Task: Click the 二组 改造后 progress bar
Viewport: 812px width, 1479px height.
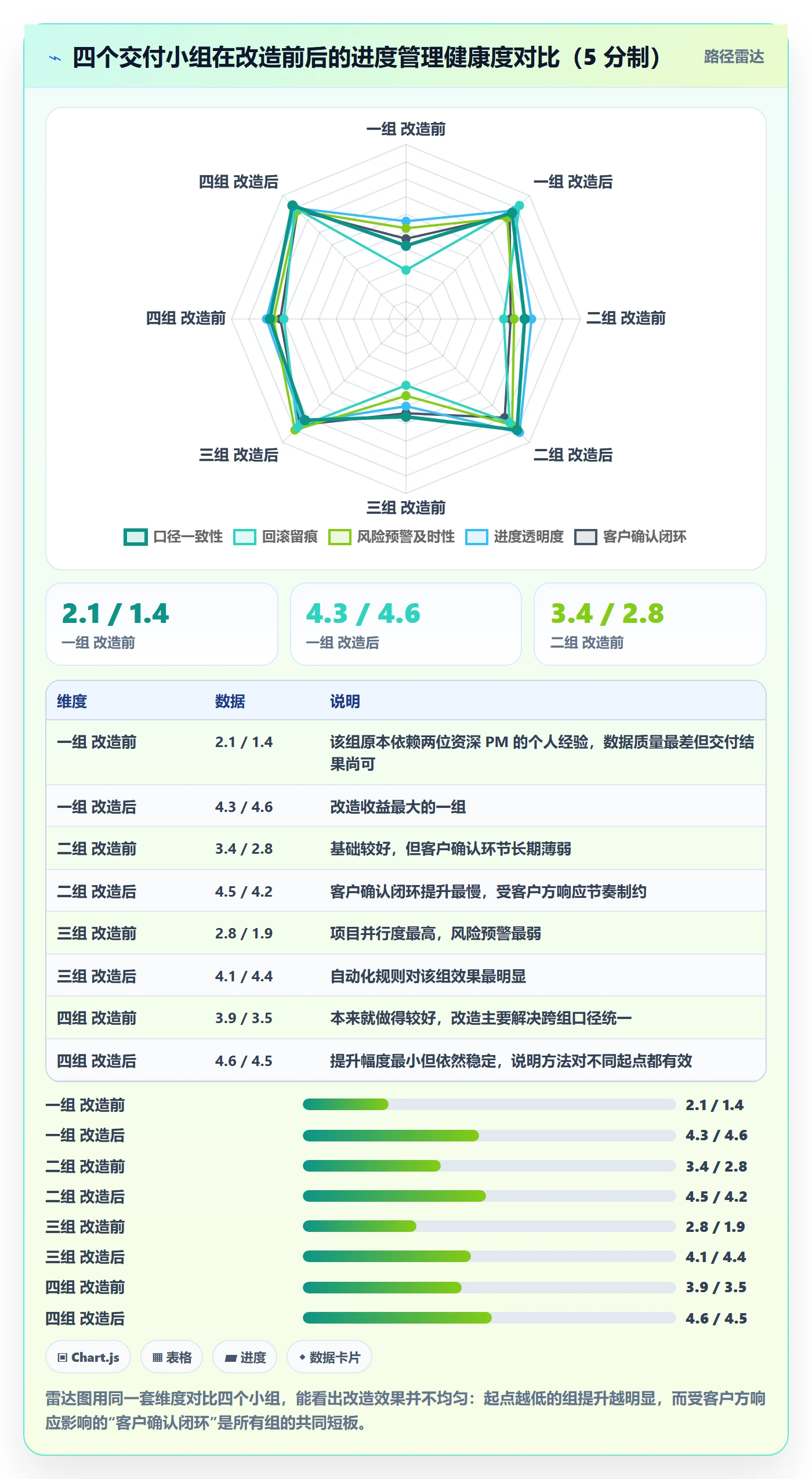Action: pyautogui.click(x=490, y=1196)
